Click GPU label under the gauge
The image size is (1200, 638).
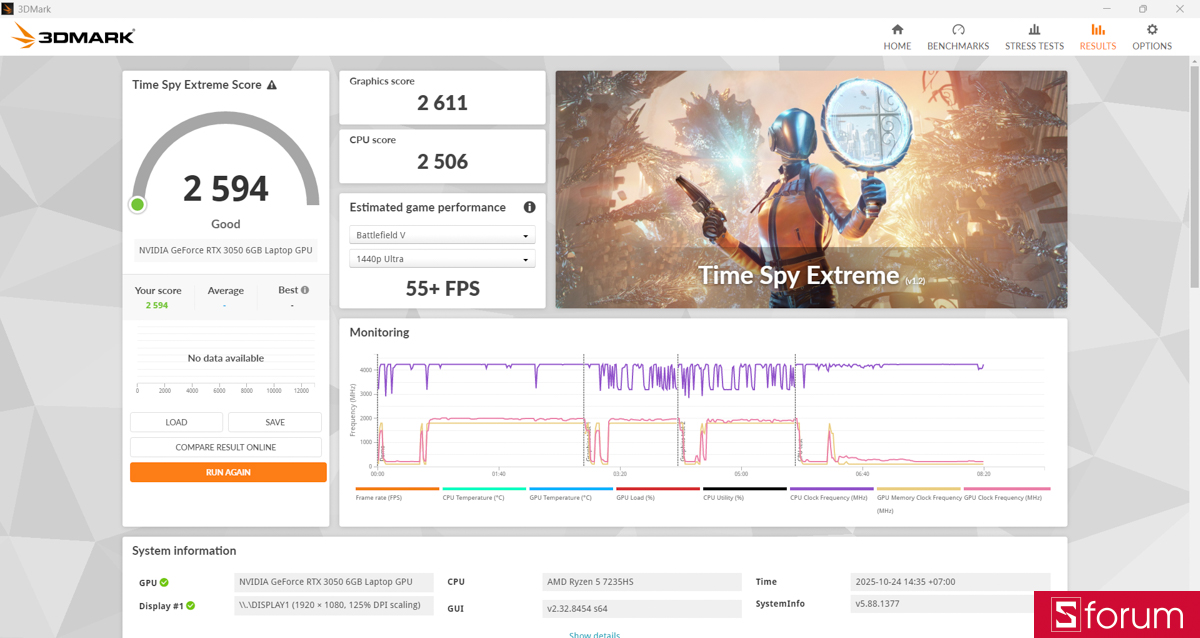pyautogui.click(x=226, y=250)
